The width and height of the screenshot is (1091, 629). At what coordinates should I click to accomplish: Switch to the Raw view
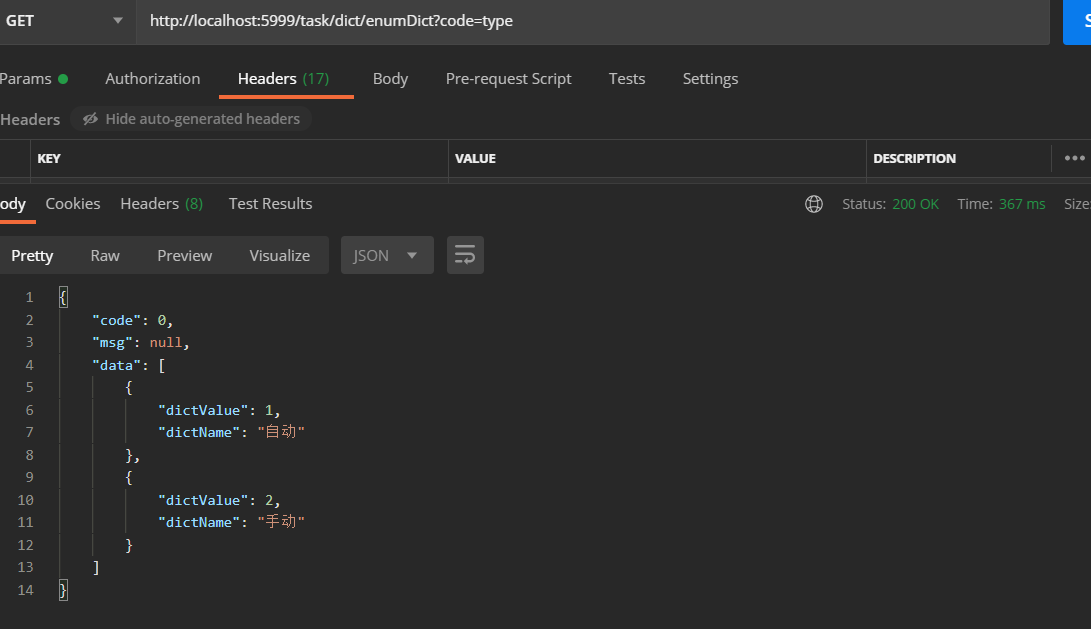click(105, 255)
